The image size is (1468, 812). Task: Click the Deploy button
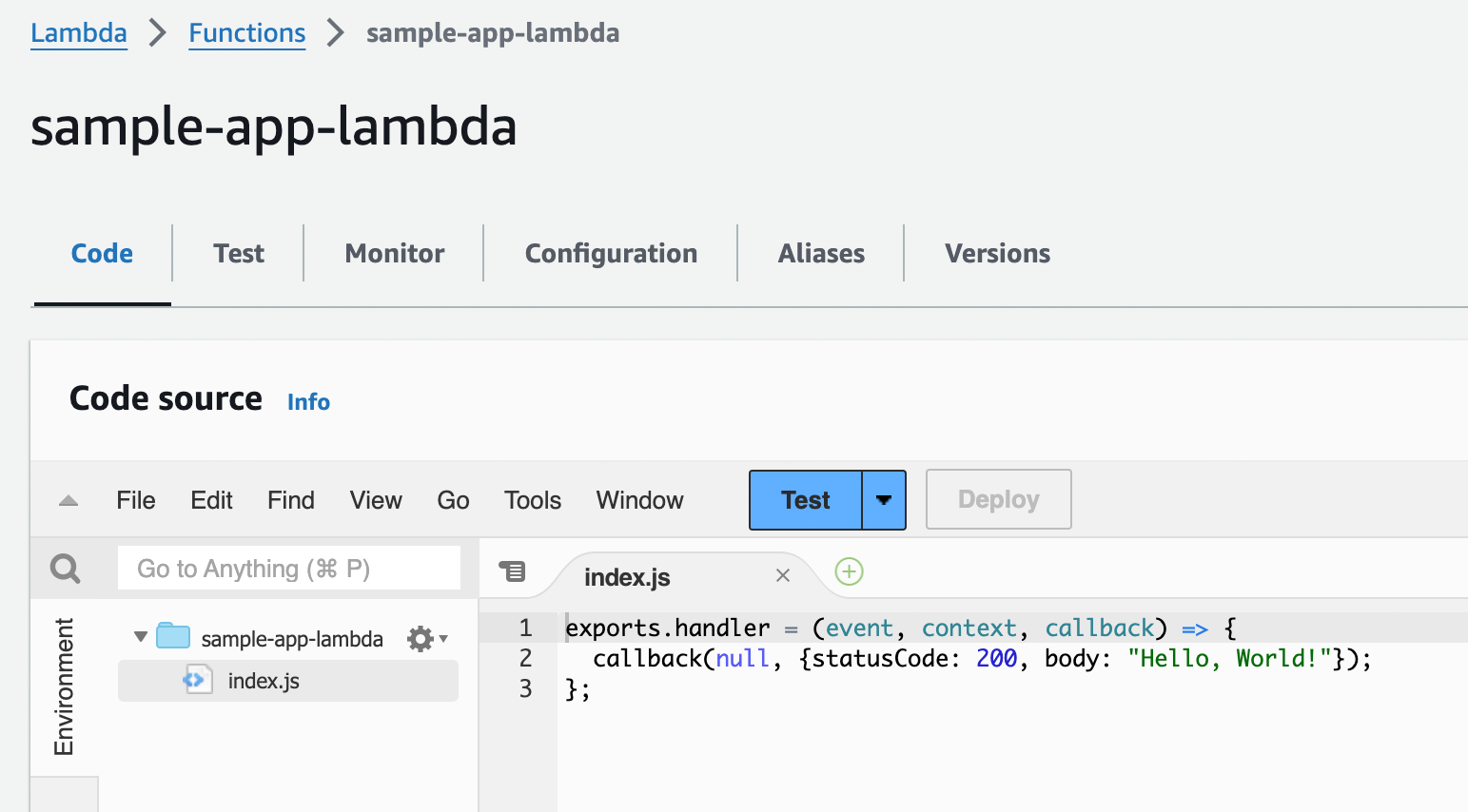pyautogui.click(x=999, y=499)
